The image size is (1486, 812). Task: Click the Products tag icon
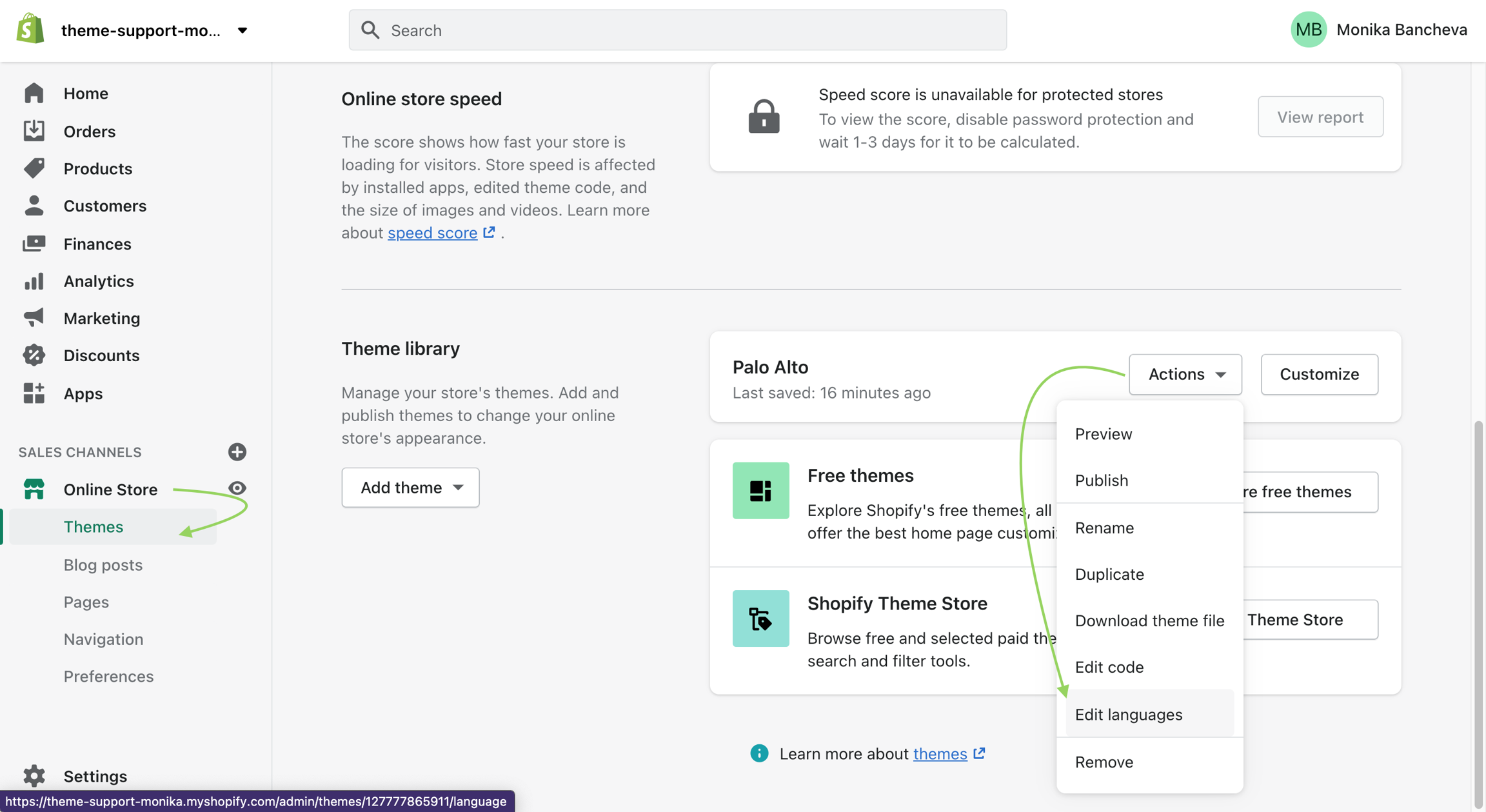[34, 168]
